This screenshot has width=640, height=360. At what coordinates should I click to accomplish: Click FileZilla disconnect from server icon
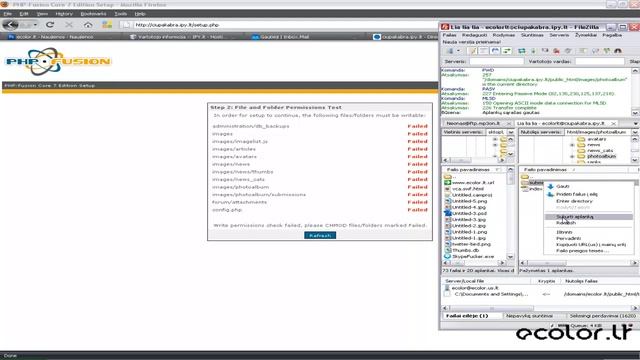[x=556, y=51]
